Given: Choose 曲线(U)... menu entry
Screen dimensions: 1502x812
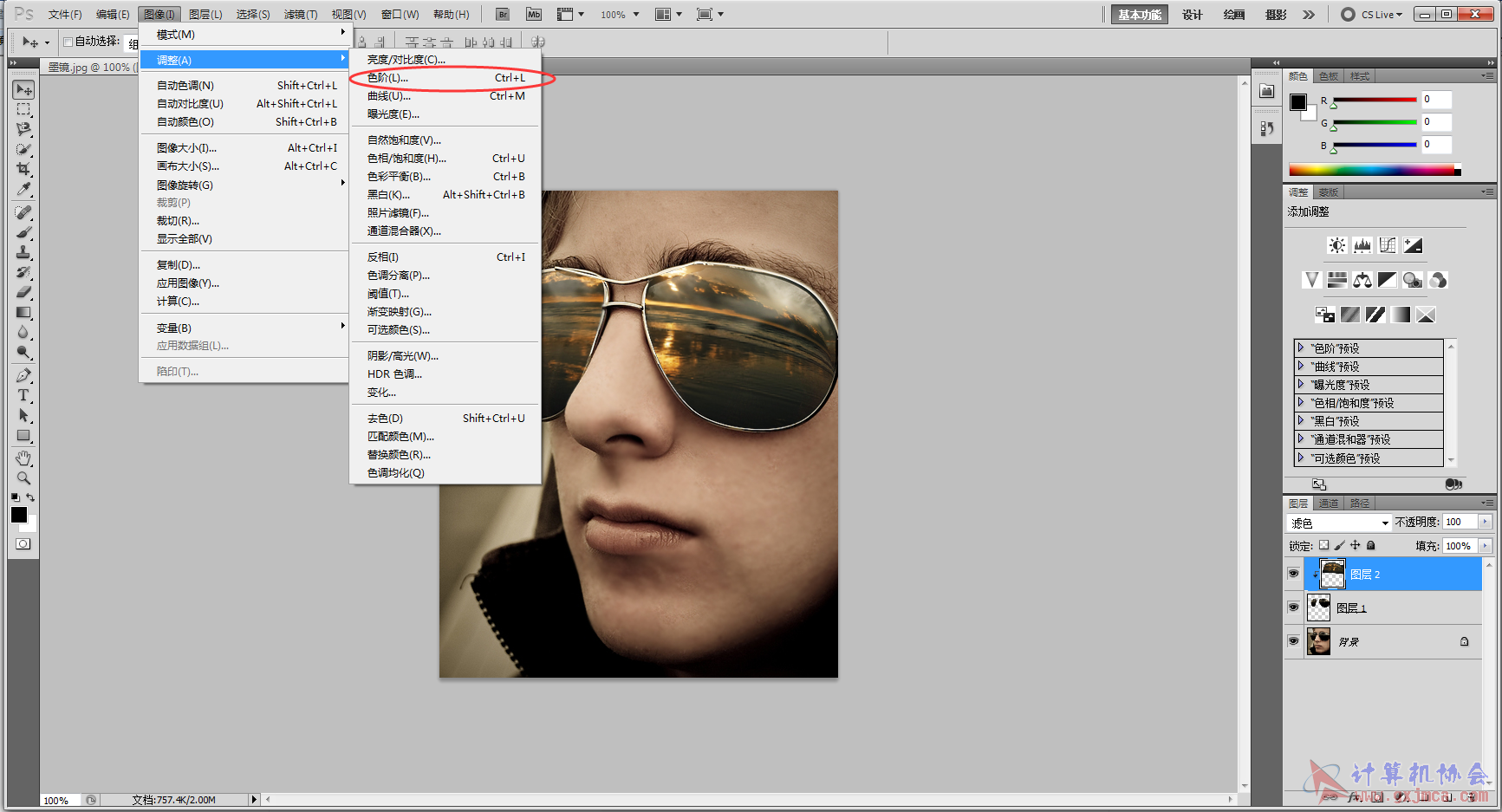Looking at the screenshot, I should coord(445,96).
